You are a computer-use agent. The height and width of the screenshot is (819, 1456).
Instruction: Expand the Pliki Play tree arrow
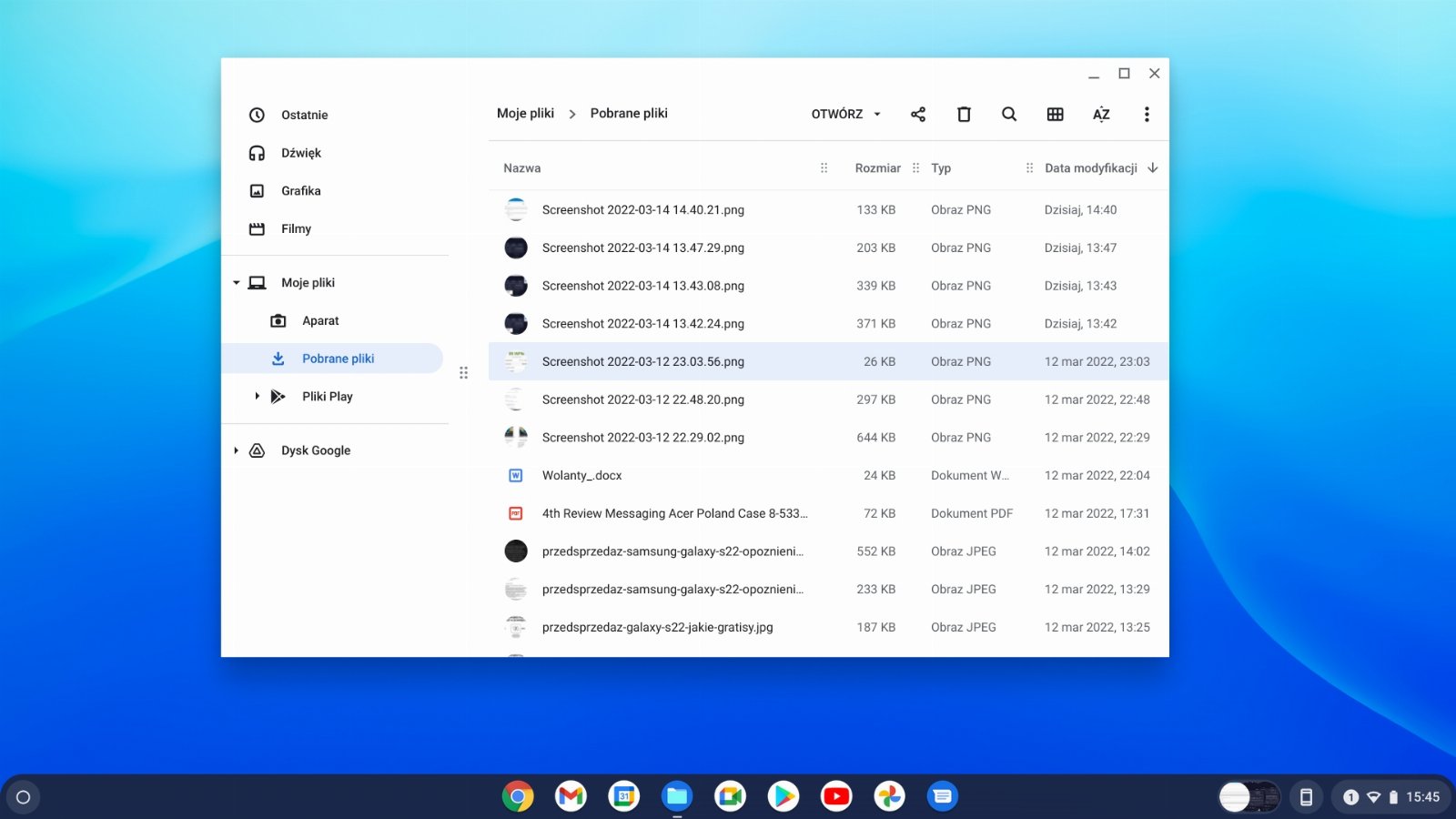(258, 397)
